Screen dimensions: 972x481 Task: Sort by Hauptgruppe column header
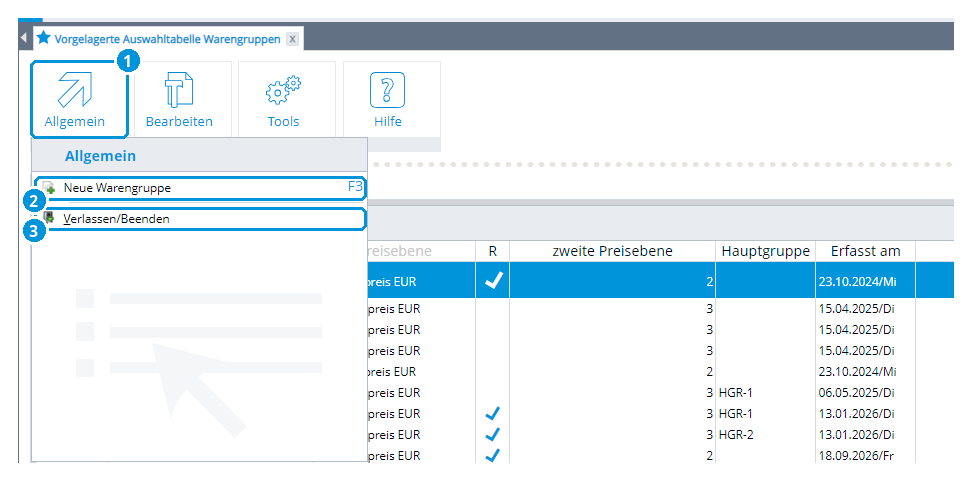(x=766, y=251)
